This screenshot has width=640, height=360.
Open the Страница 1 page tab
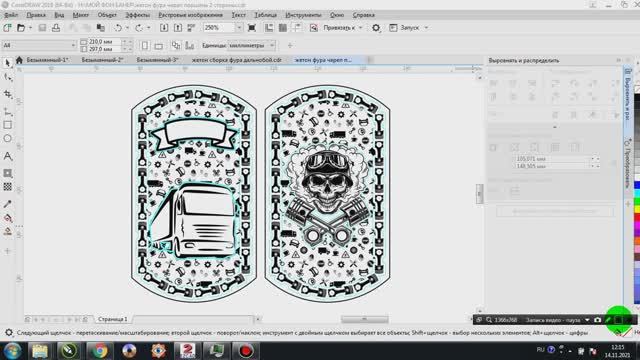(x=112, y=319)
